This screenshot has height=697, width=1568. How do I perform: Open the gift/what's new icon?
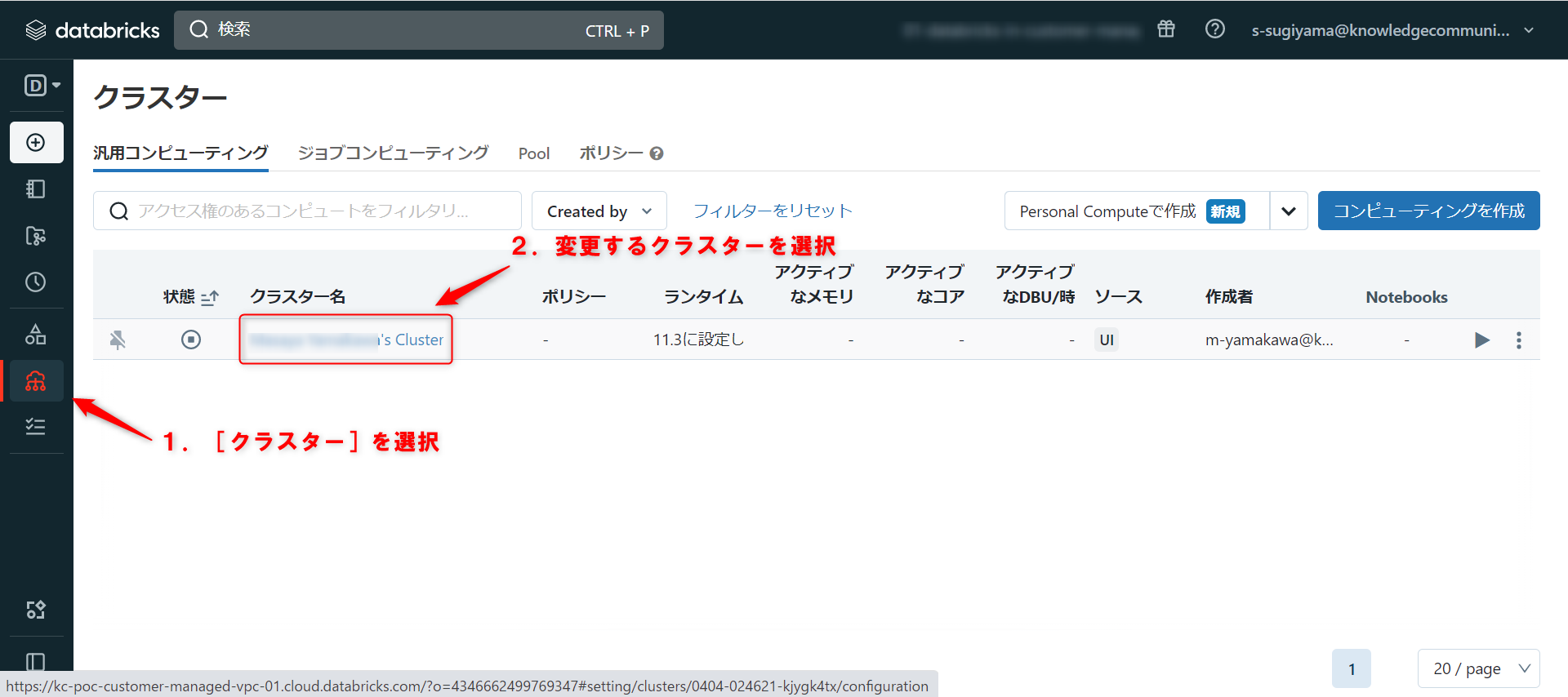[1166, 29]
